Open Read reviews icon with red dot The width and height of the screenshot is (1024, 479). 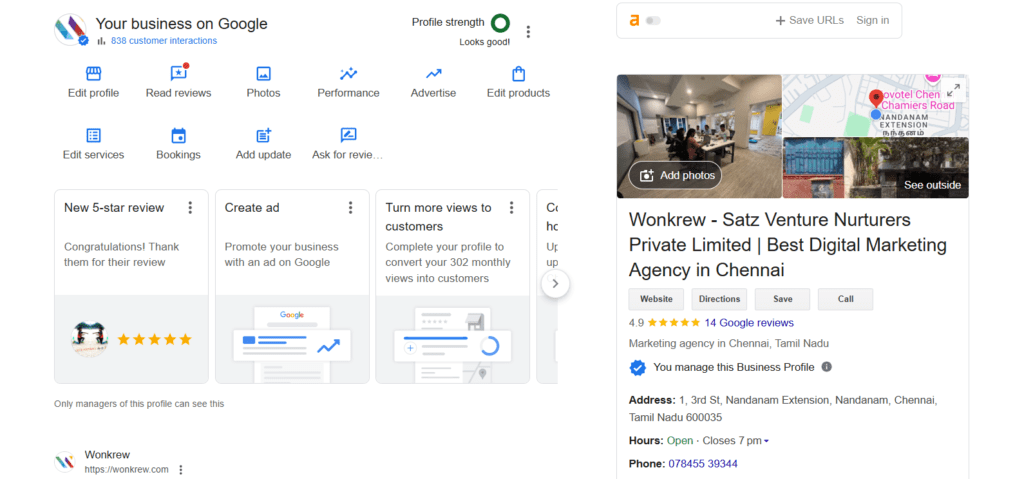coord(178,73)
